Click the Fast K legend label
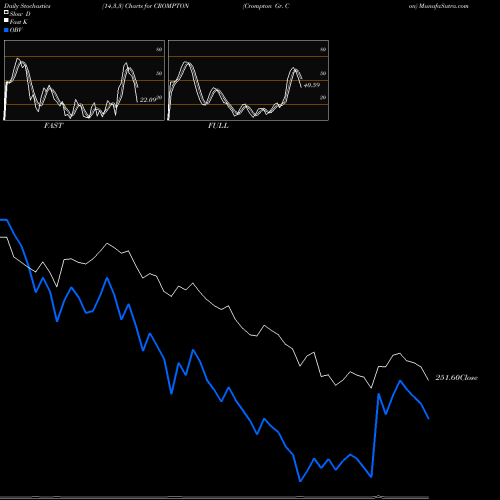500x500 pixels. pyautogui.click(x=19, y=22)
